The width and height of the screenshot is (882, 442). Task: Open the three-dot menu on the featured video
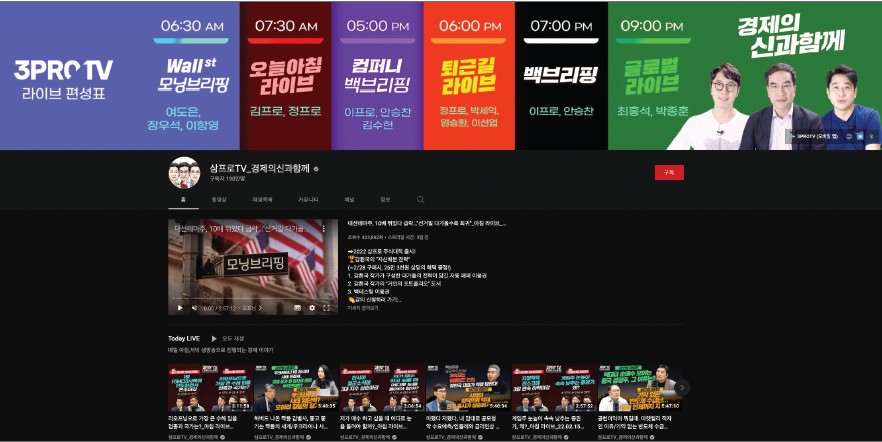[x=323, y=229]
